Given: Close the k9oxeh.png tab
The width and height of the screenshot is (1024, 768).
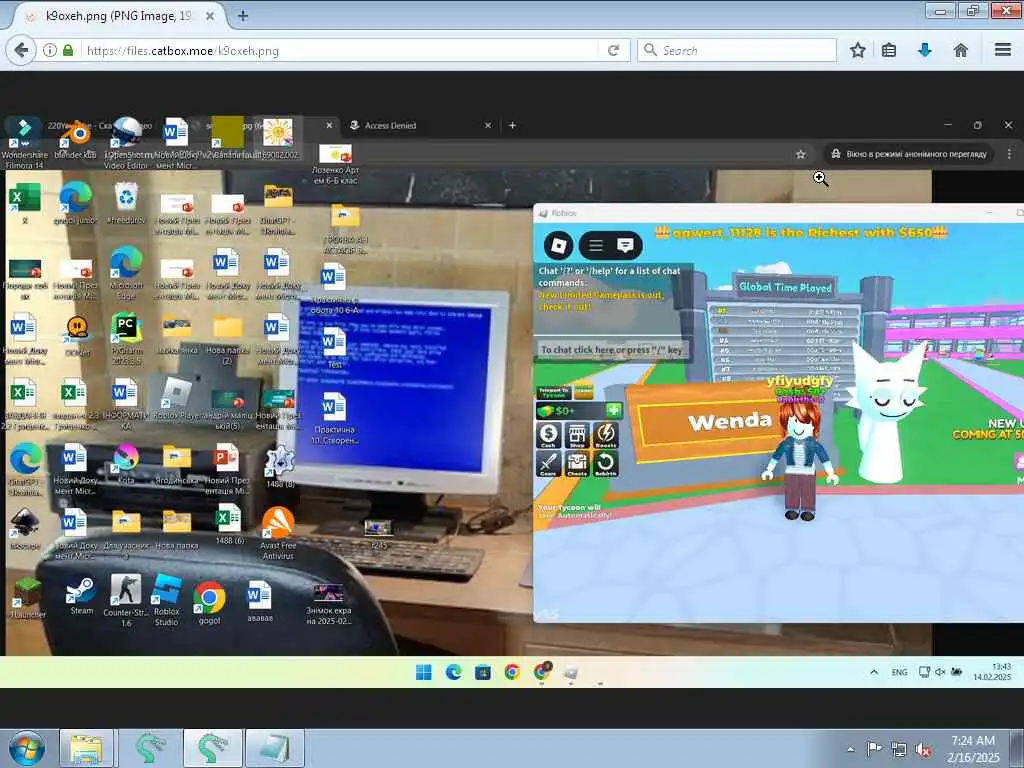Looking at the screenshot, I should click(210, 16).
